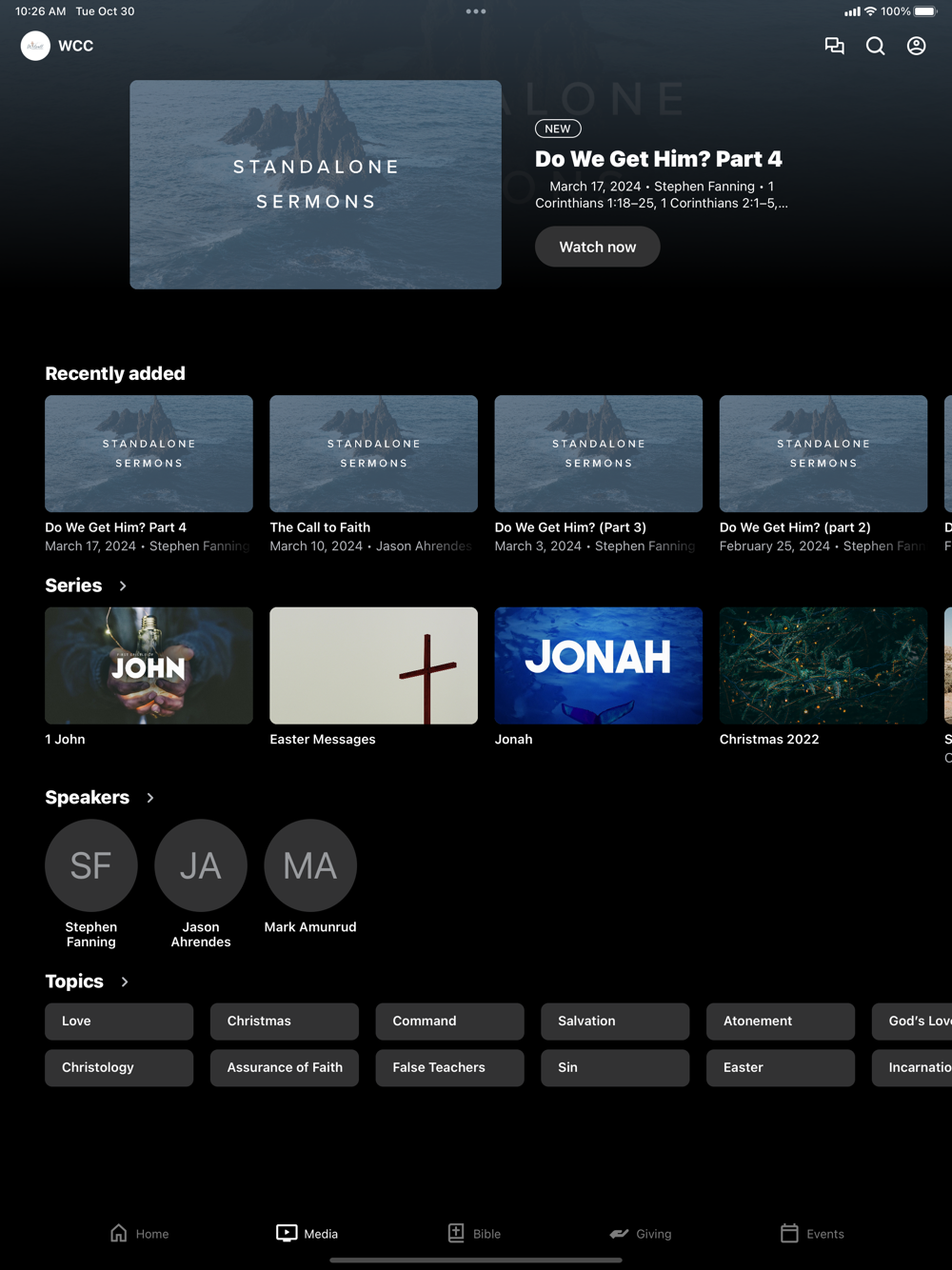Select the Sin topic chip
This screenshot has height=1270, width=952.
615,1067
